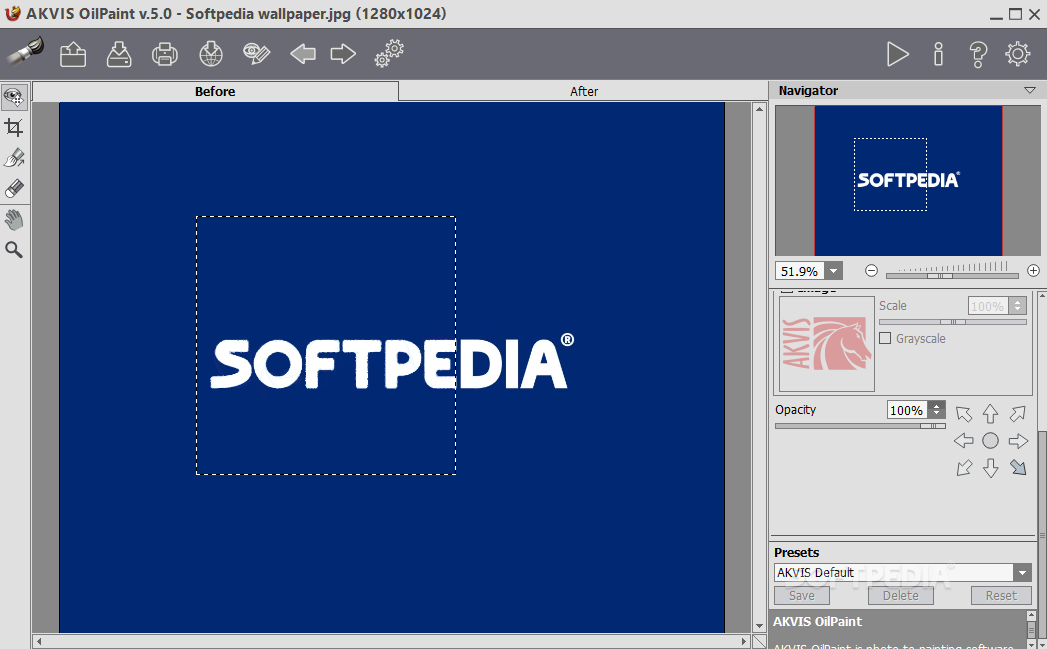
Task: Click the horizontal scrollbar left arrow
Action: 39,642
